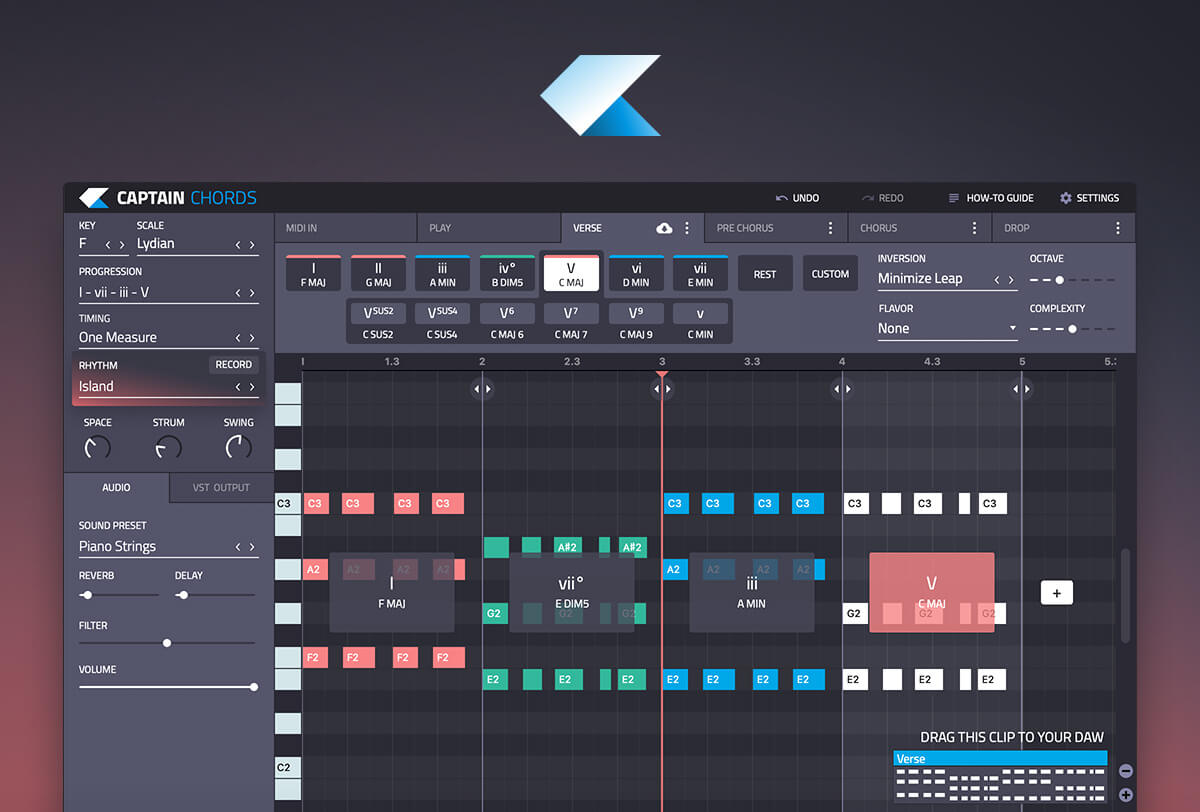Adjust the Swing knob

pos(238,447)
